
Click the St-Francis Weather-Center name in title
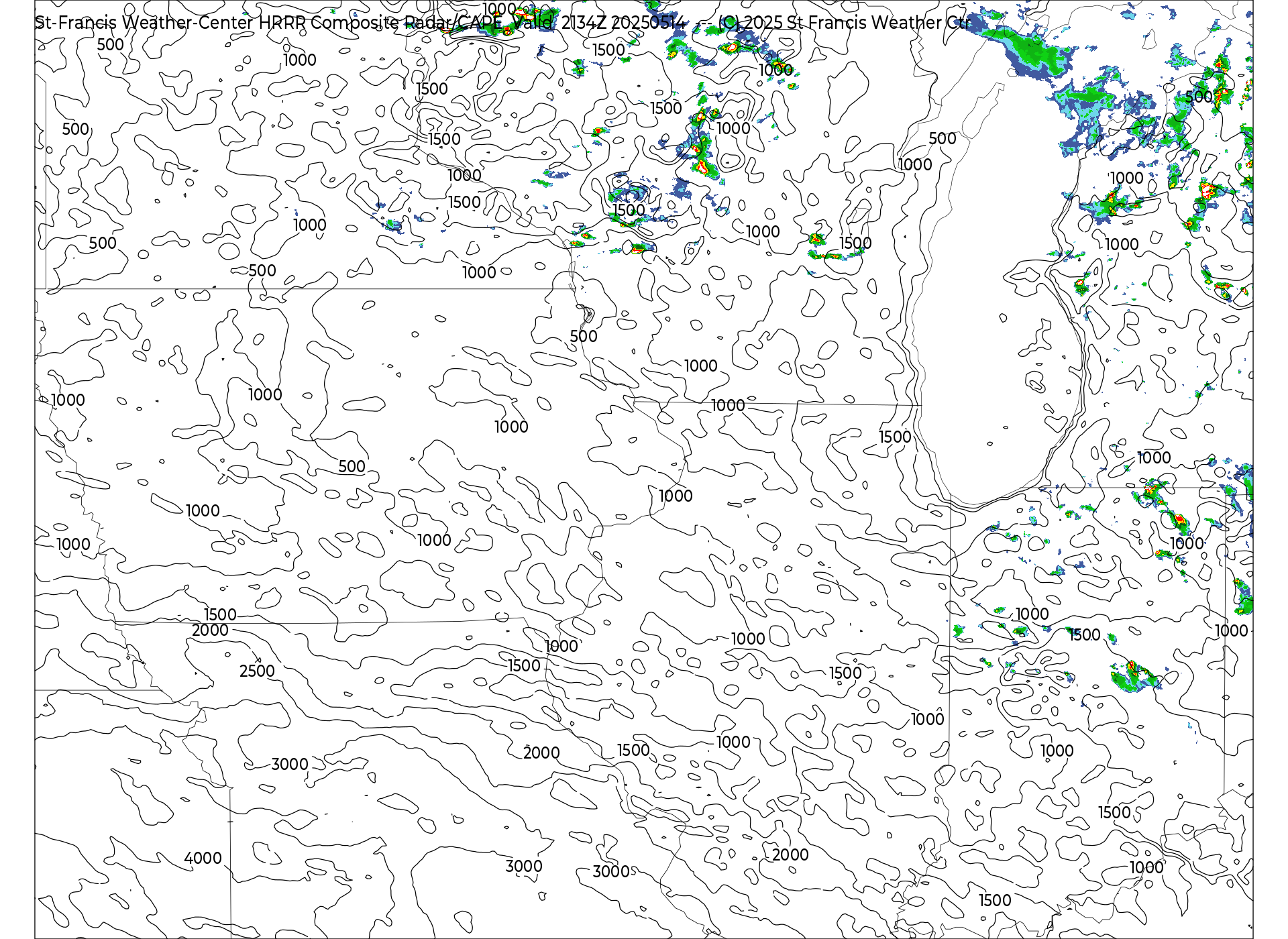(x=144, y=23)
